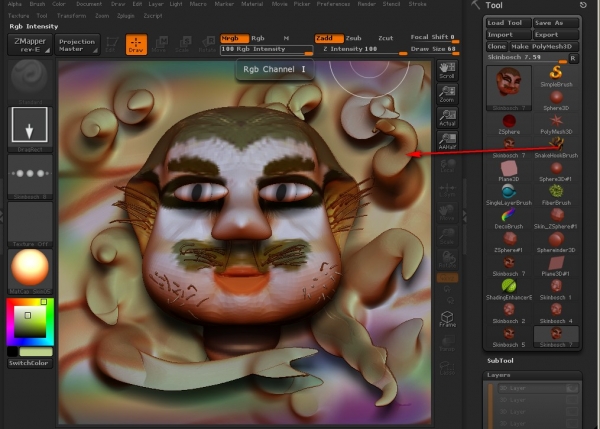Select the Skinbosch 4 tool
This screenshot has height=429, width=600.
click(556, 310)
